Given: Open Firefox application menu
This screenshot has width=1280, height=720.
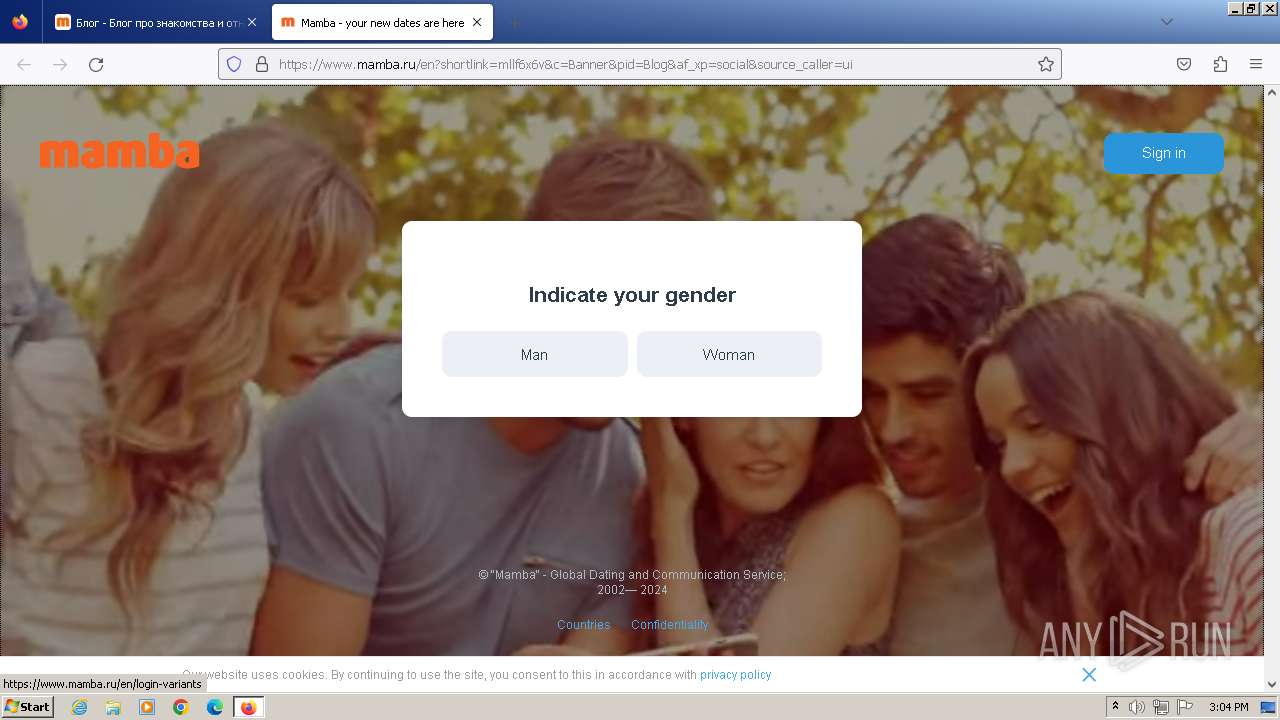Looking at the screenshot, I should (x=1256, y=64).
